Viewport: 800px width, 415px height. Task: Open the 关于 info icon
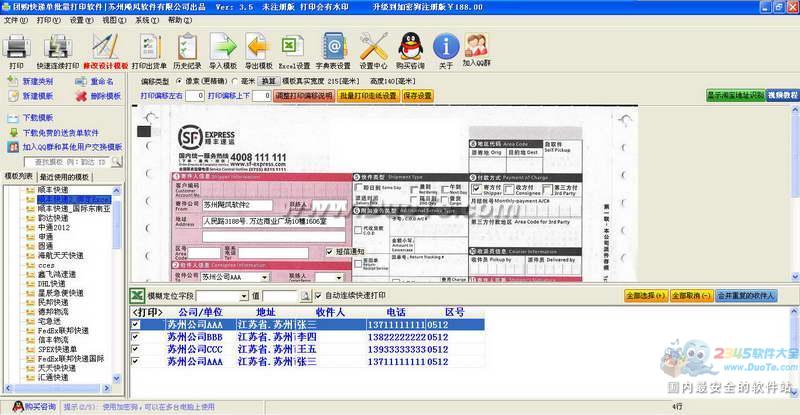[446, 47]
